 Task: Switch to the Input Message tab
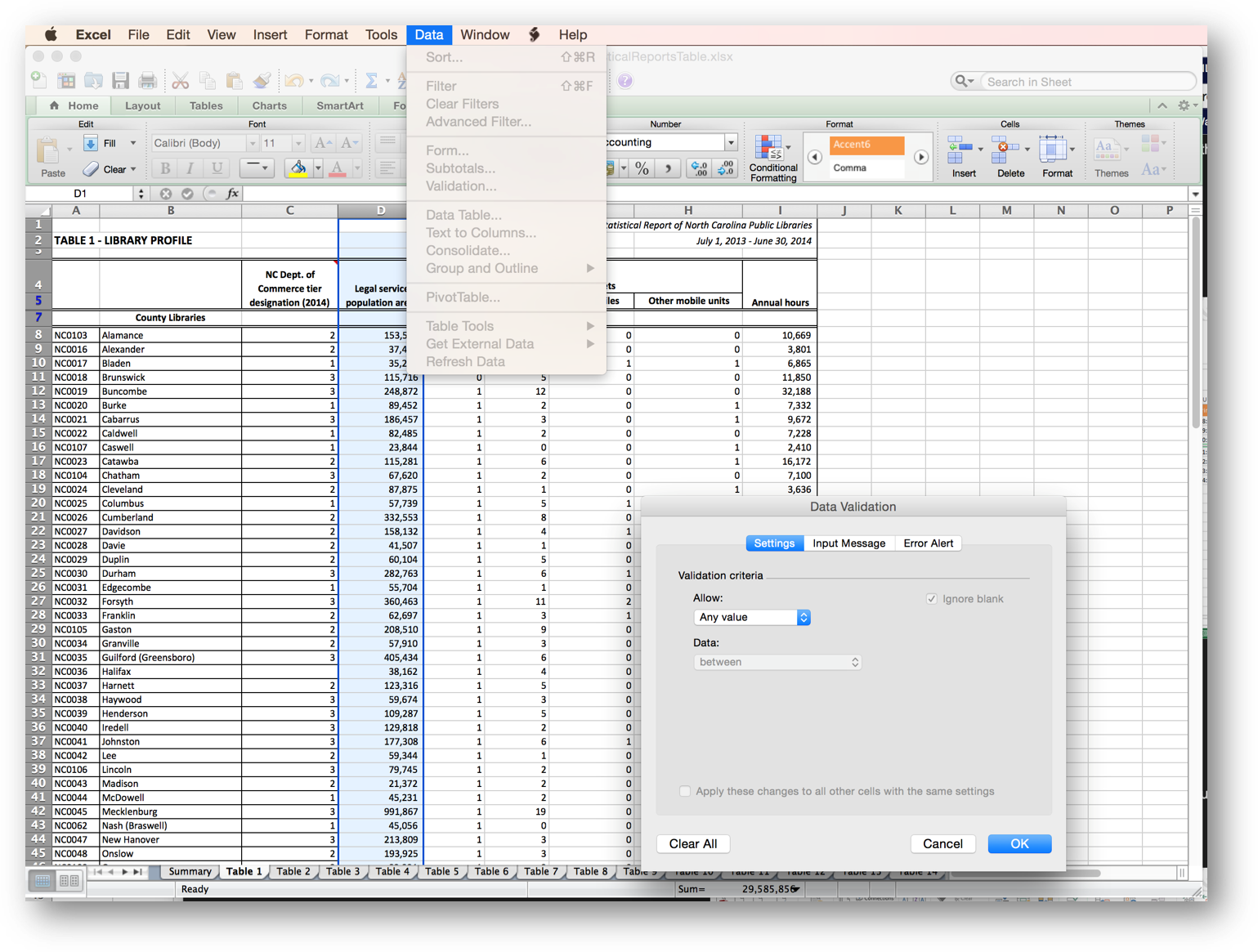[848, 543]
